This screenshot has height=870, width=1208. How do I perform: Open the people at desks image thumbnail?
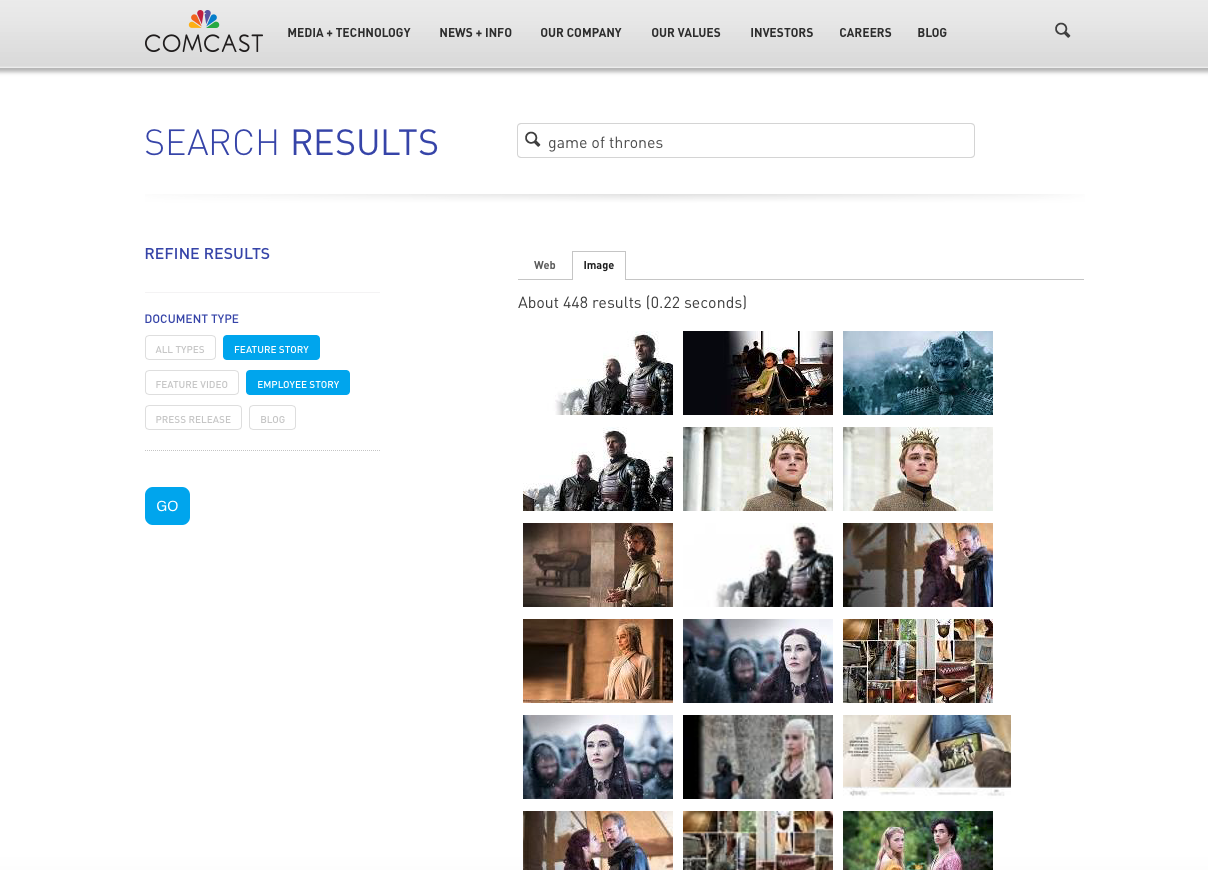758,373
